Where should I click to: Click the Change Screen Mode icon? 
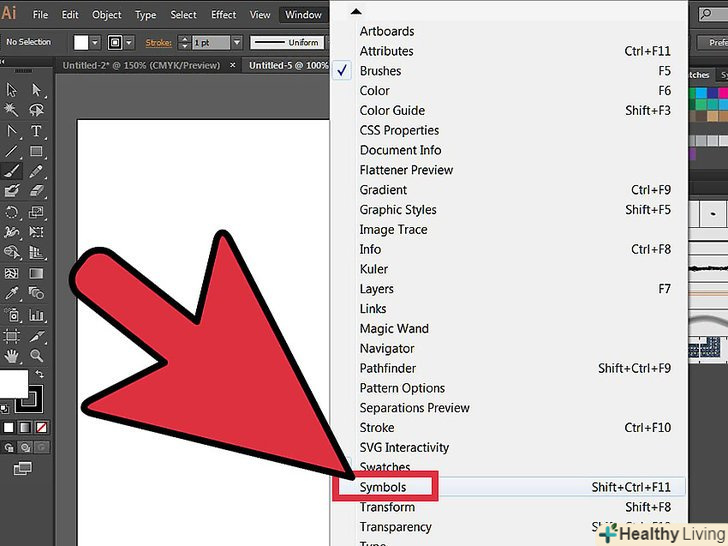(22, 468)
